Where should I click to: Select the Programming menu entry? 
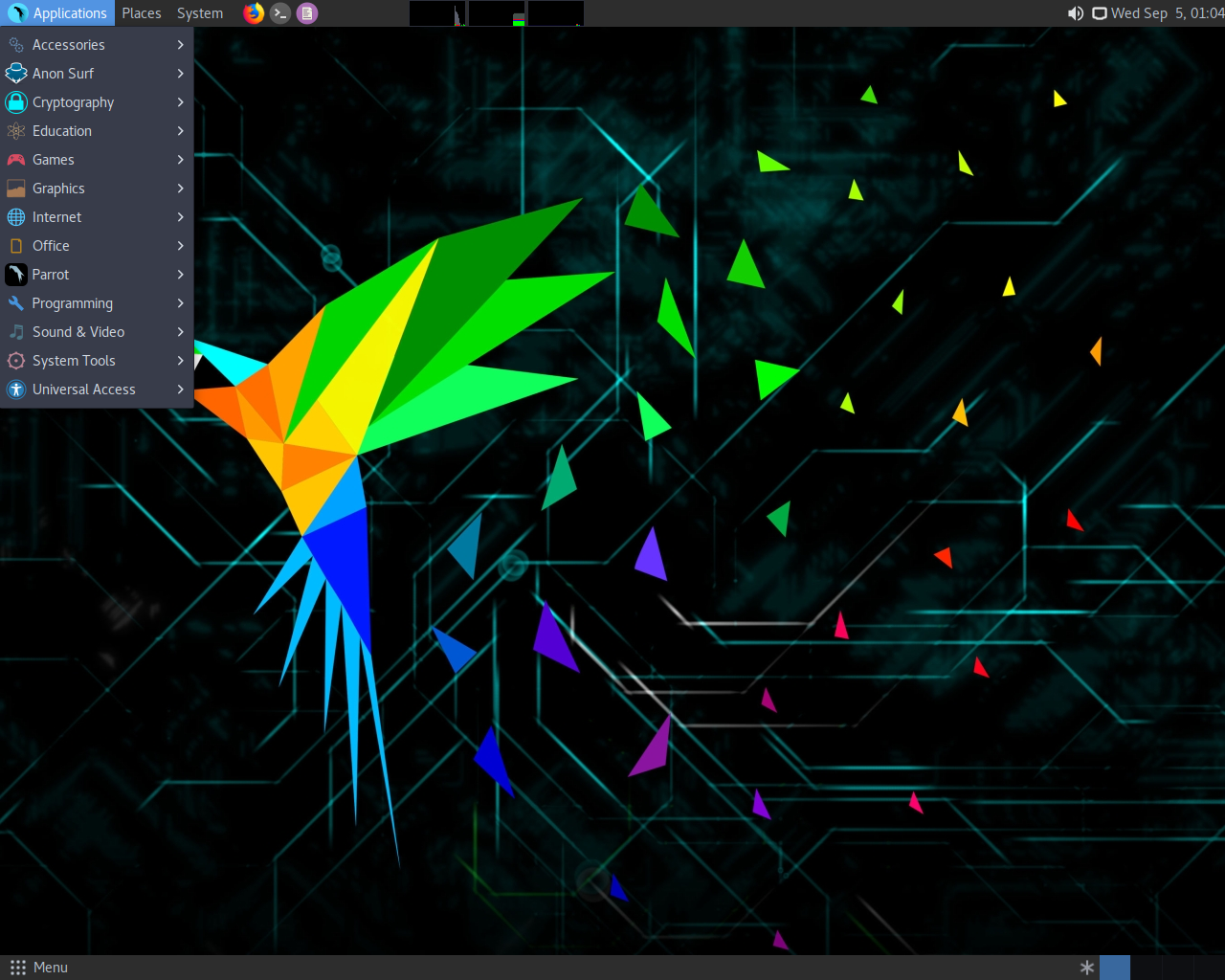pyautogui.click(x=97, y=303)
